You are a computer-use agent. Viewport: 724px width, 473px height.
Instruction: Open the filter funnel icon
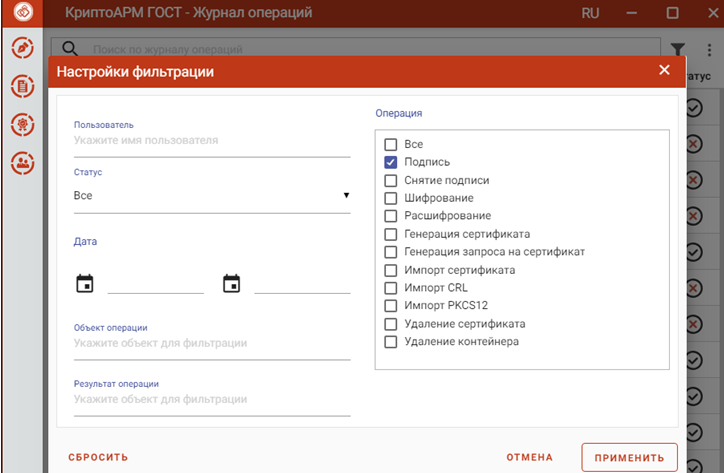tap(677, 49)
